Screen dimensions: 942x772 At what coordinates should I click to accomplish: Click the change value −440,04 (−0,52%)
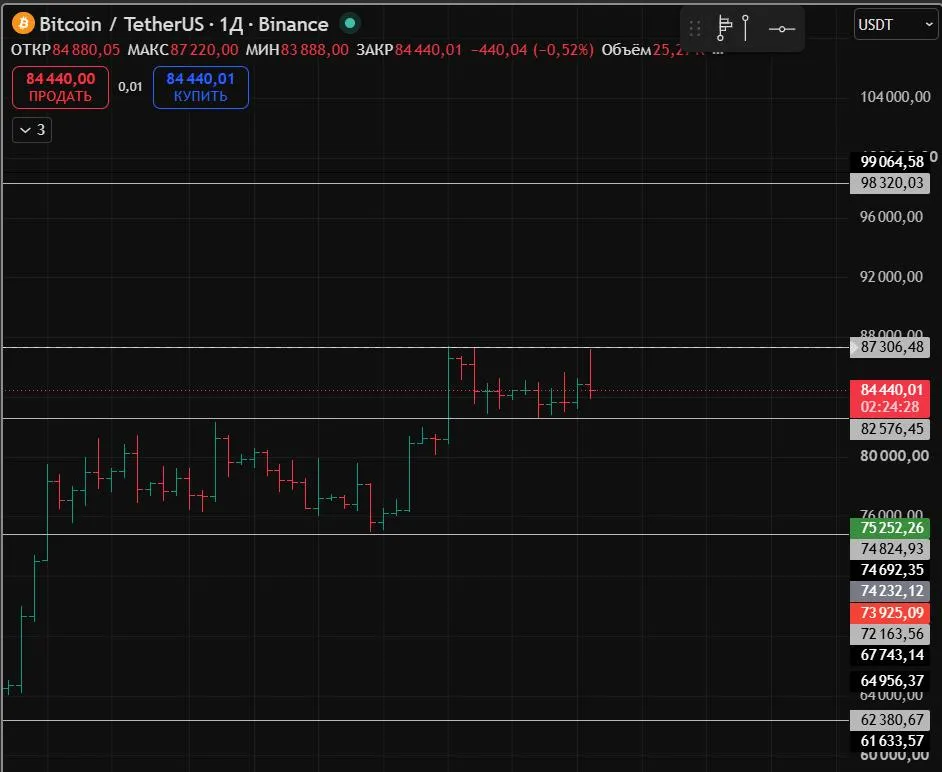(532, 50)
